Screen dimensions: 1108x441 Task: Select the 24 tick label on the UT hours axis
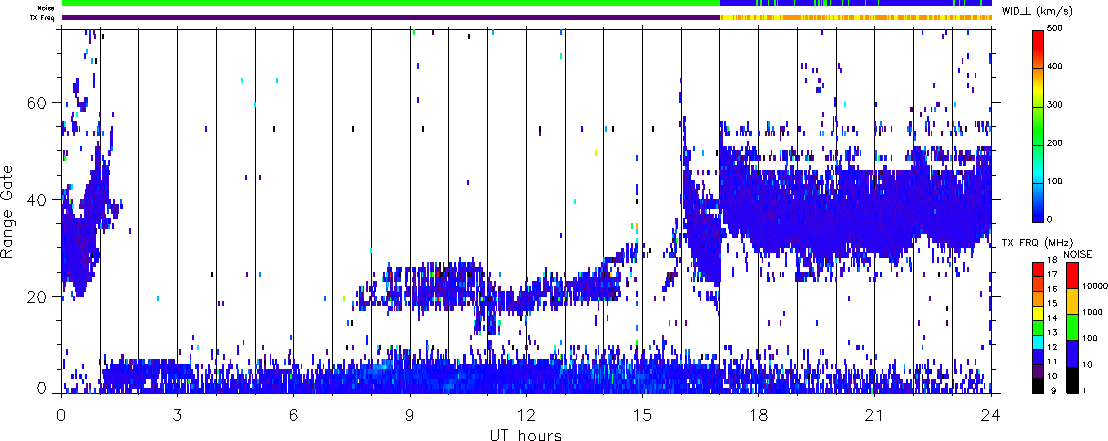pyautogui.click(x=991, y=415)
